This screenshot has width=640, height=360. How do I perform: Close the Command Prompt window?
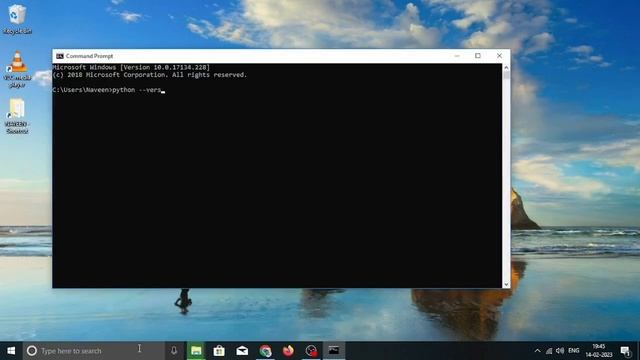pos(499,56)
